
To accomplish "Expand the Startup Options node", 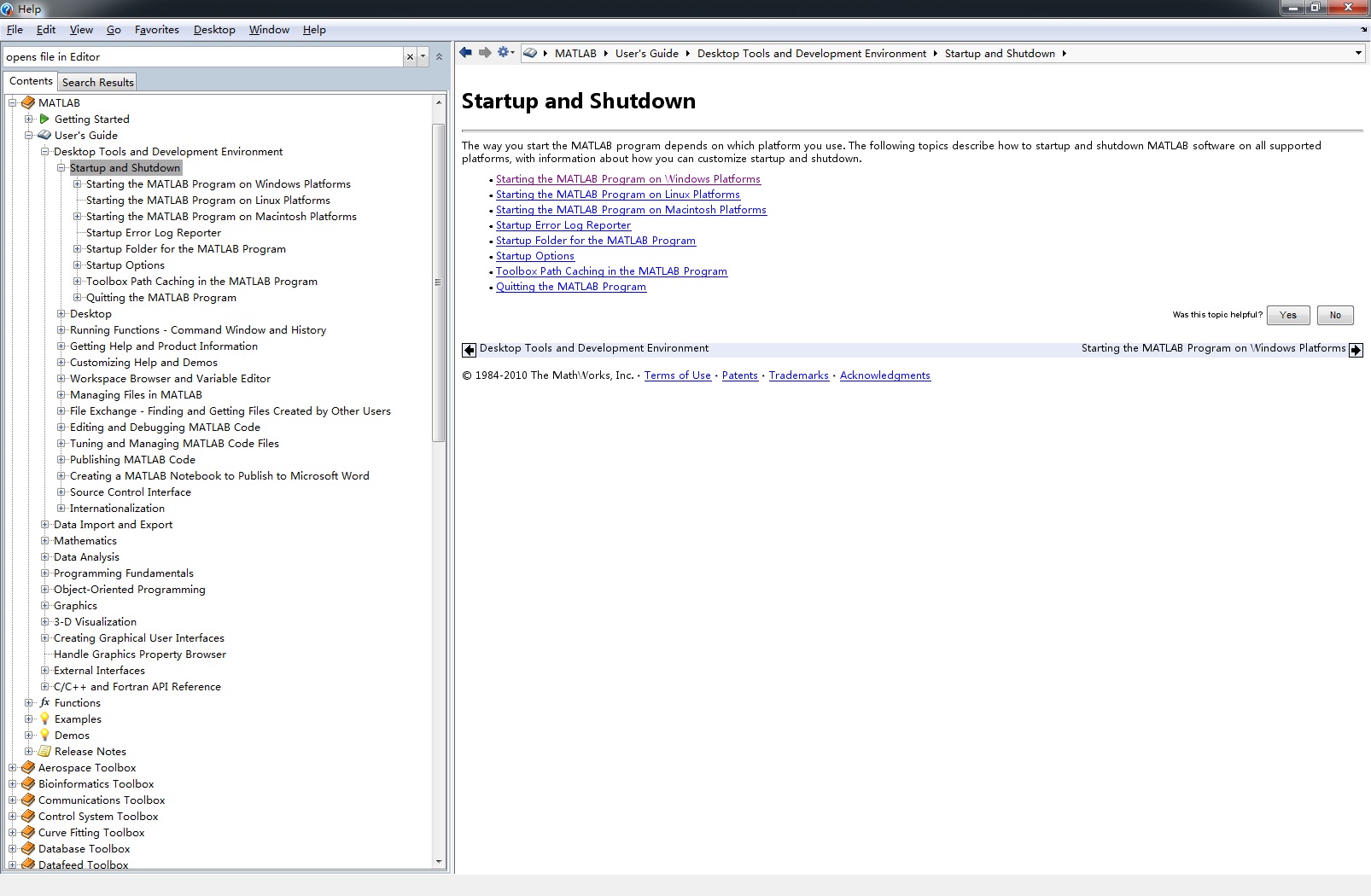I will click(78, 265).
